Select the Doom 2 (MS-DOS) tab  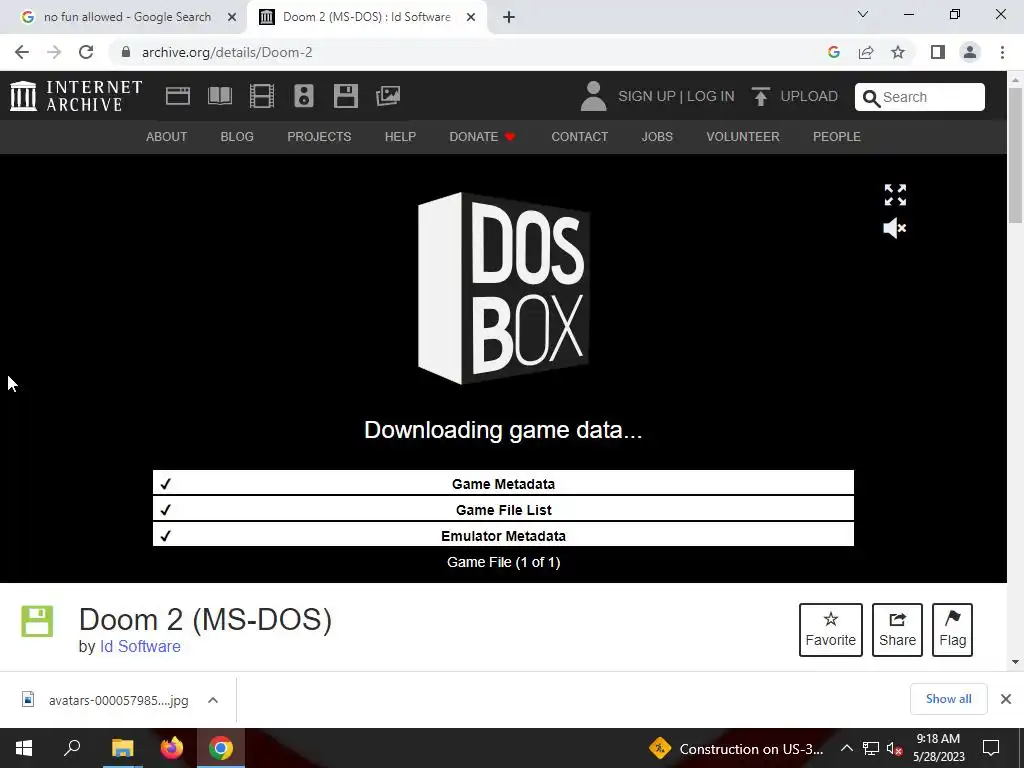click(x=366, y=17)
